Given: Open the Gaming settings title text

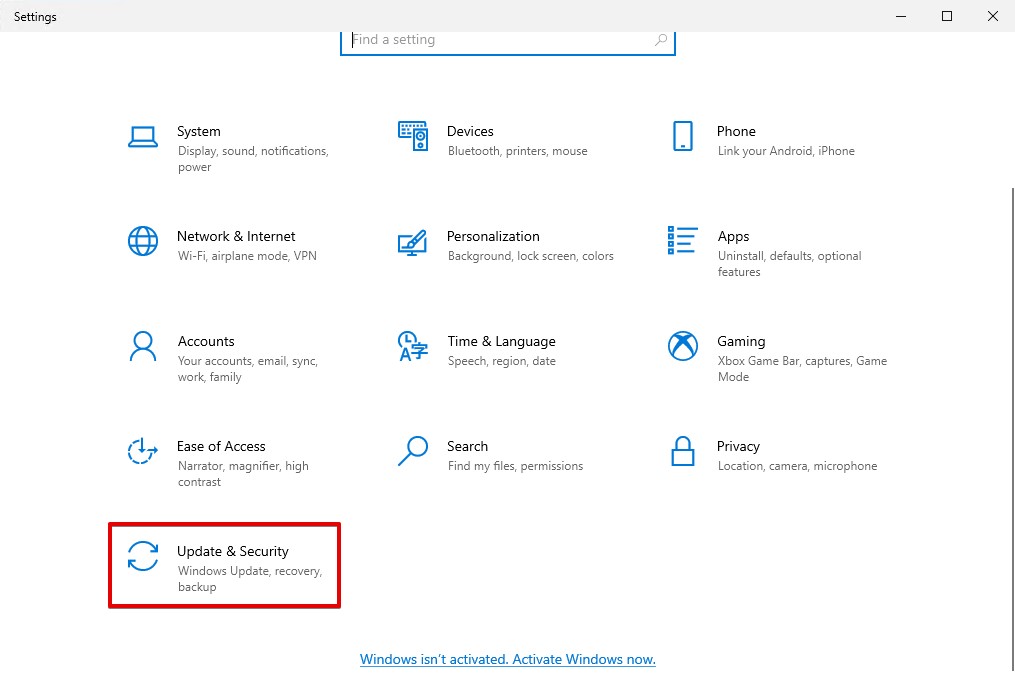Looking at the screenshot, I should (x=741, y=341).
